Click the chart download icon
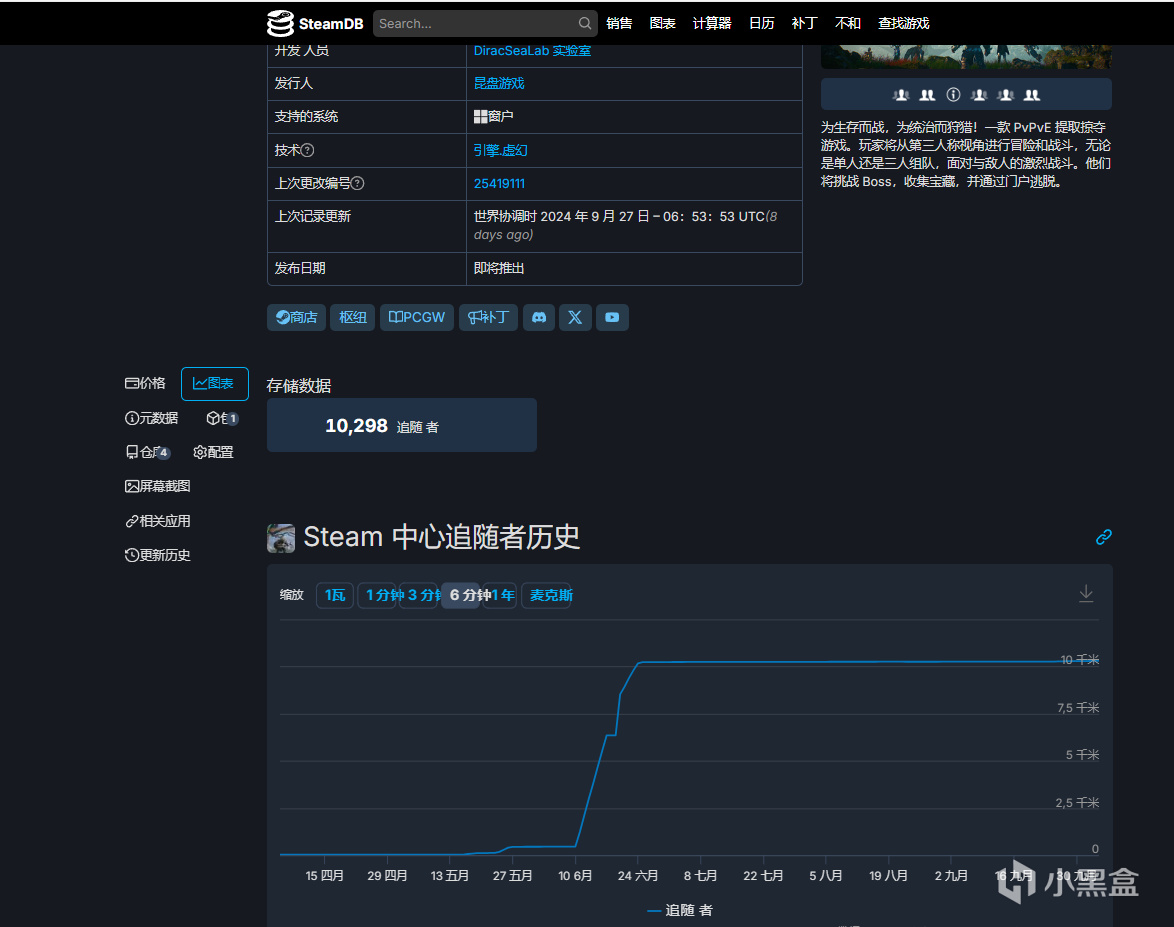Image resolution: width=1174 pixels, height=927 pixels. (1086, 594)
